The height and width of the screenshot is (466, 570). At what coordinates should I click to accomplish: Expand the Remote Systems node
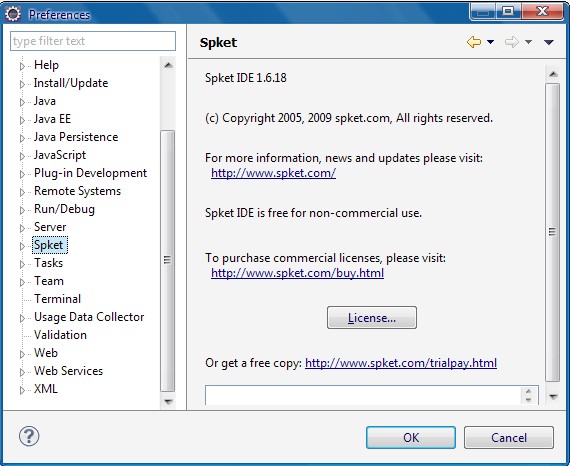22,192
